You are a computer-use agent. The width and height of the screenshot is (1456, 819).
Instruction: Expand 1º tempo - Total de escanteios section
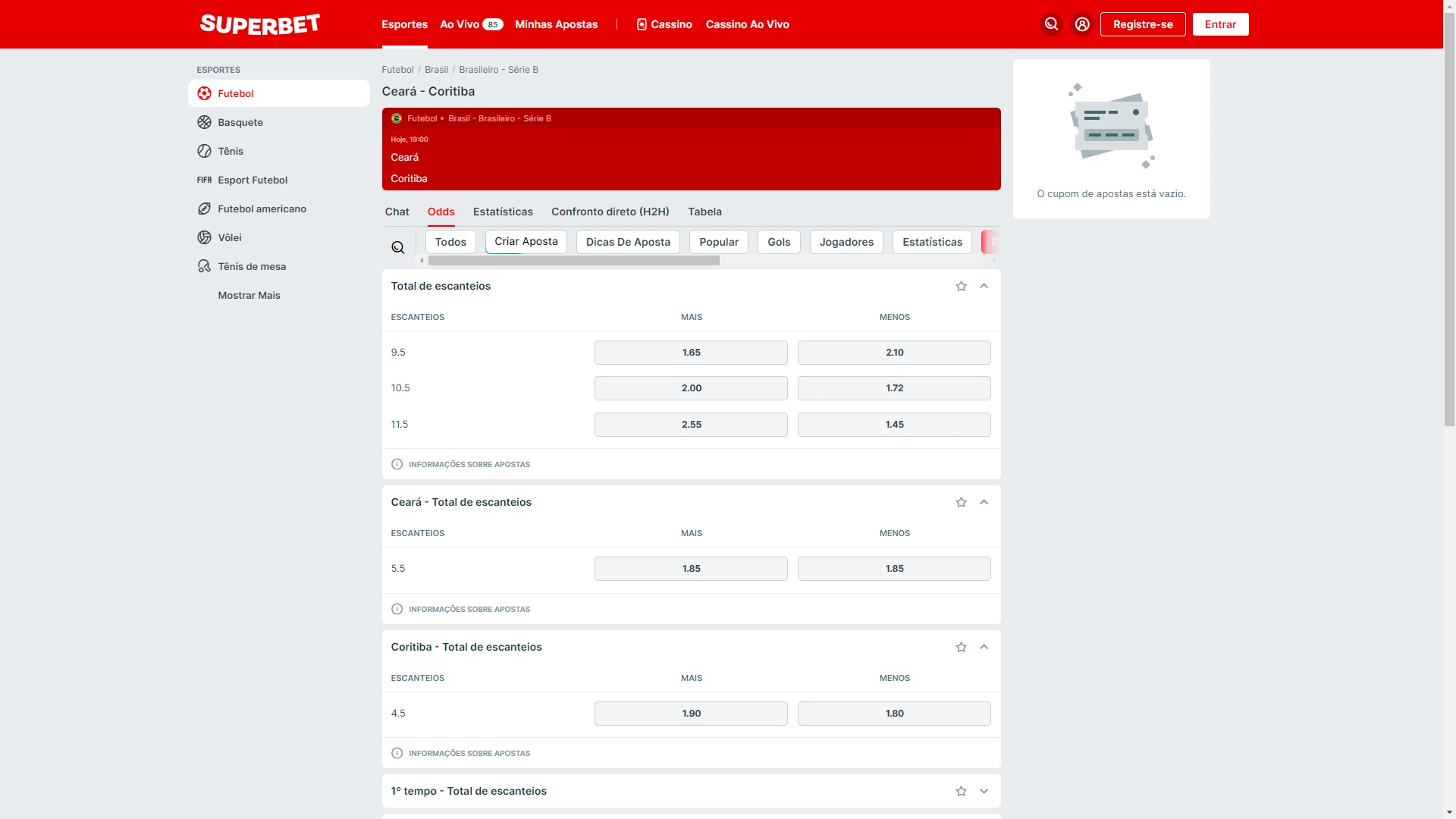coord(984,791)
